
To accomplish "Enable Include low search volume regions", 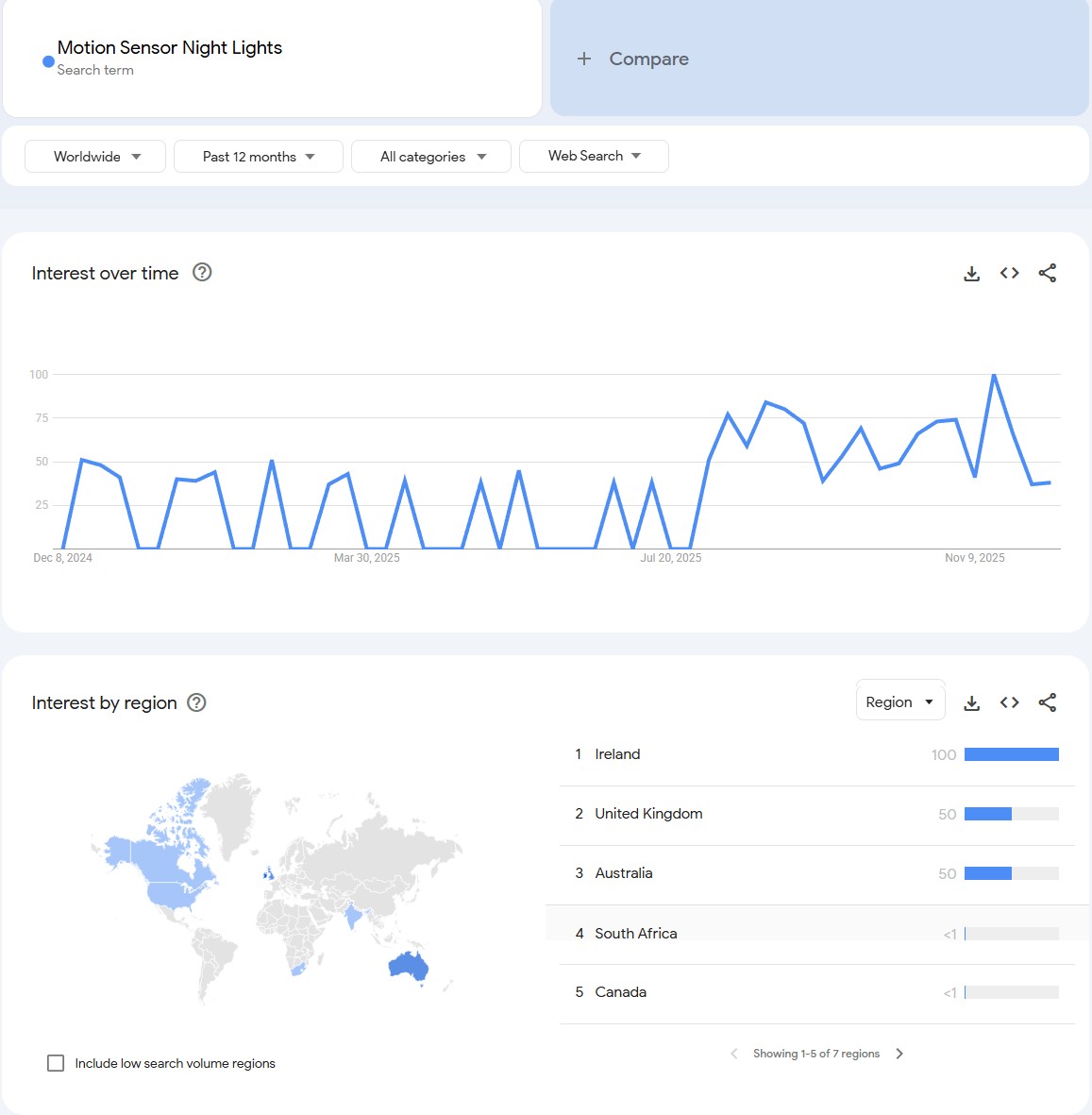I will pos(56,1063).
